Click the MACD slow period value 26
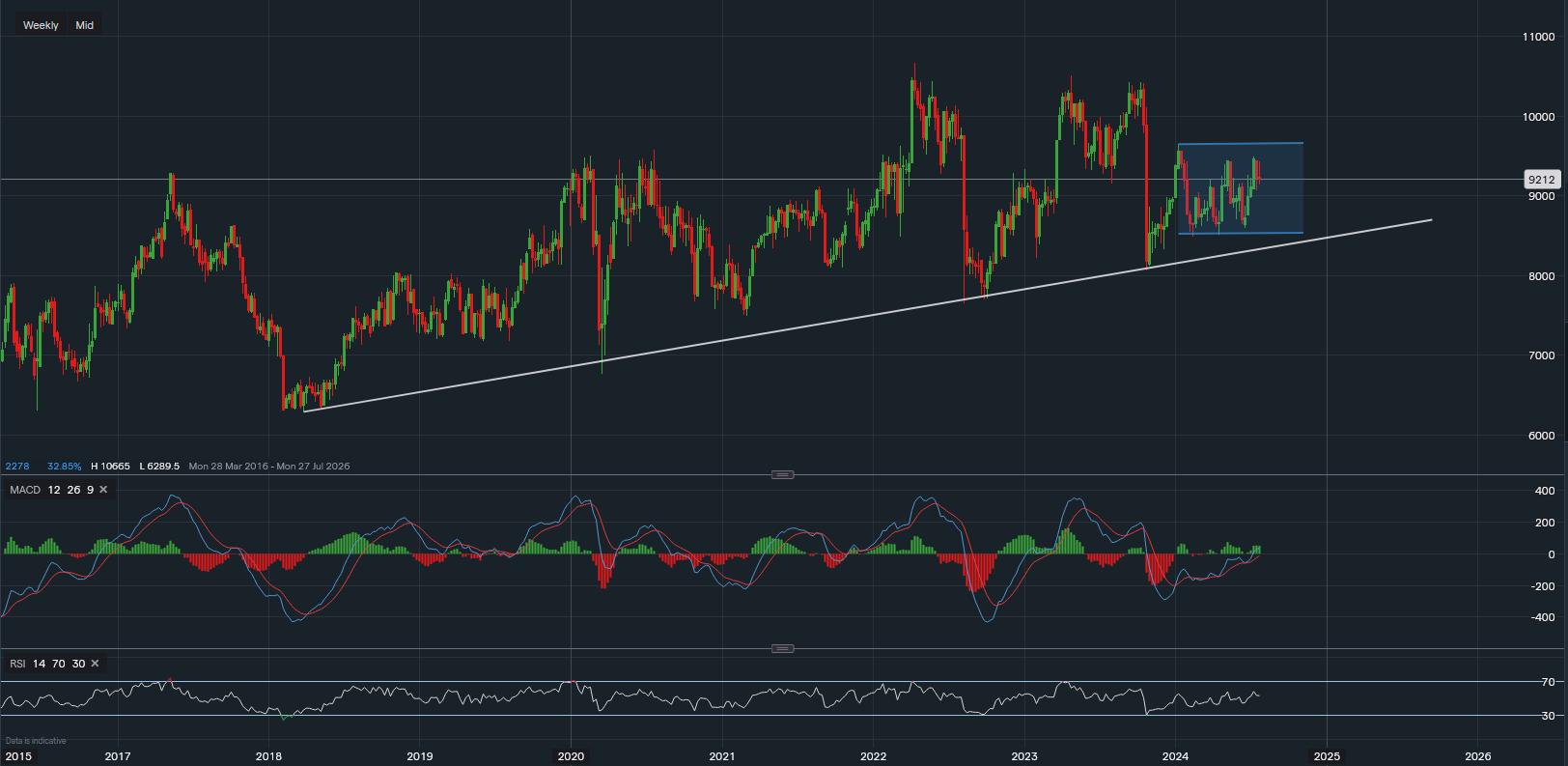 click(x=73, y=490)
